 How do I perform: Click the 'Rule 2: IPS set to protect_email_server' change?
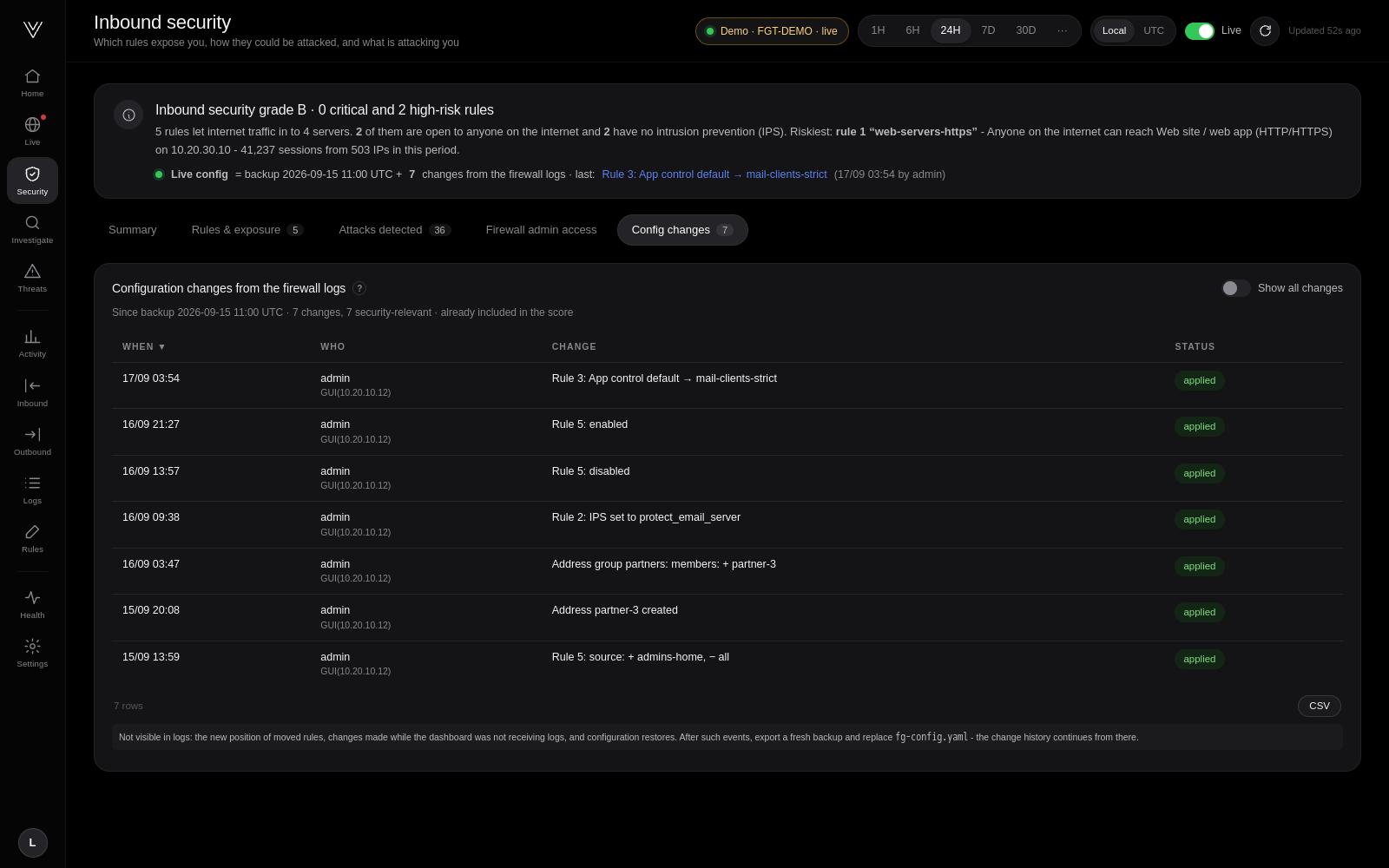tap(646, 517)
